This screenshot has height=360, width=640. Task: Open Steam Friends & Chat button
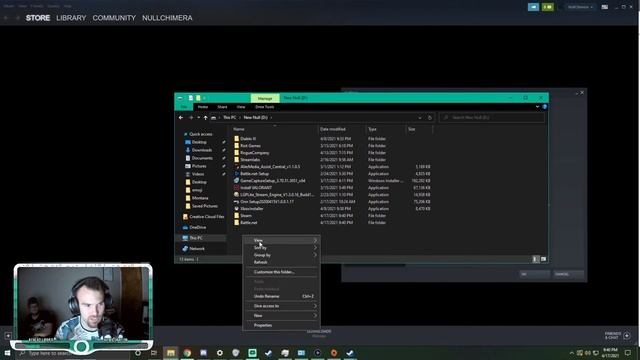point(618,336)
